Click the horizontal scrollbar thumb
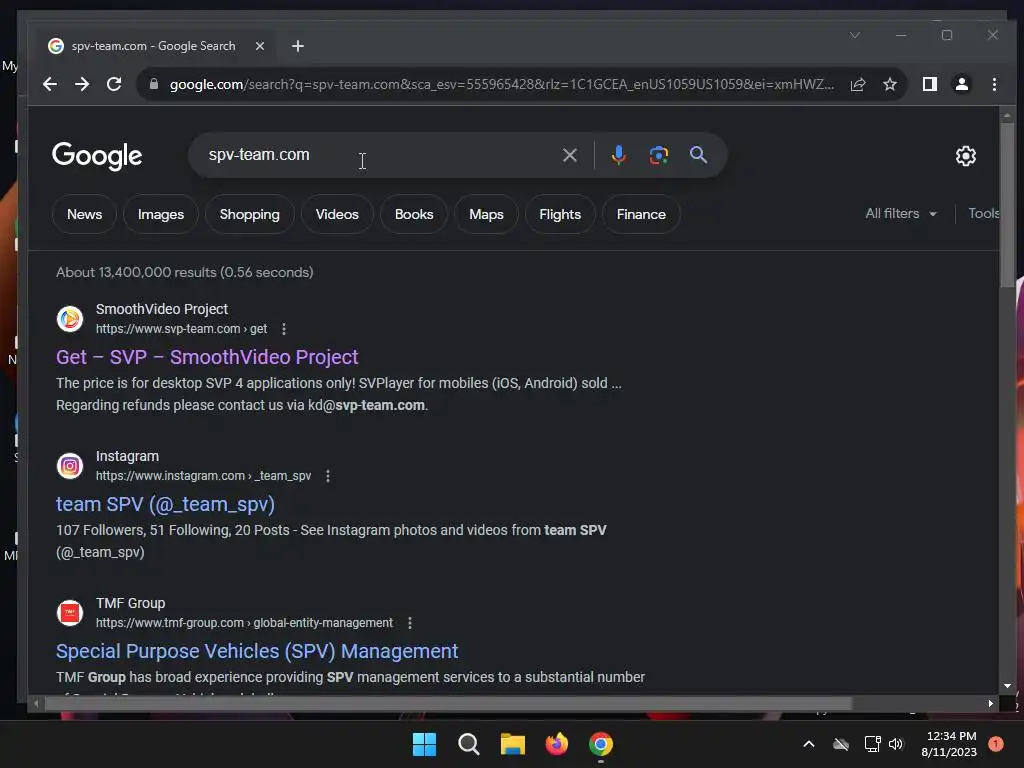Image resolution: width=1024 pixels, height=768 pixels. click(448, 703)
